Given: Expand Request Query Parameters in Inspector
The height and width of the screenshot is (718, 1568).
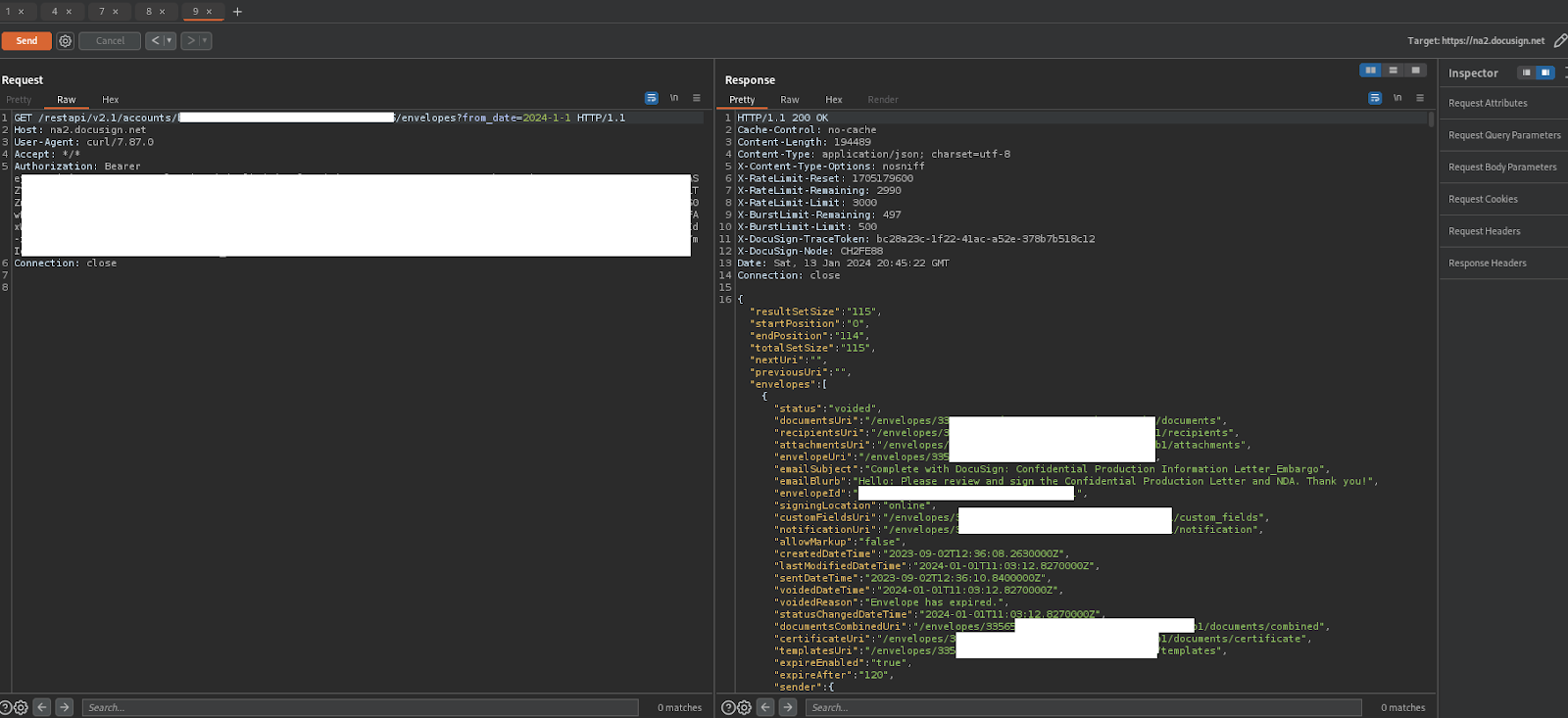Looking at the screenshot, I should 1503,135.
